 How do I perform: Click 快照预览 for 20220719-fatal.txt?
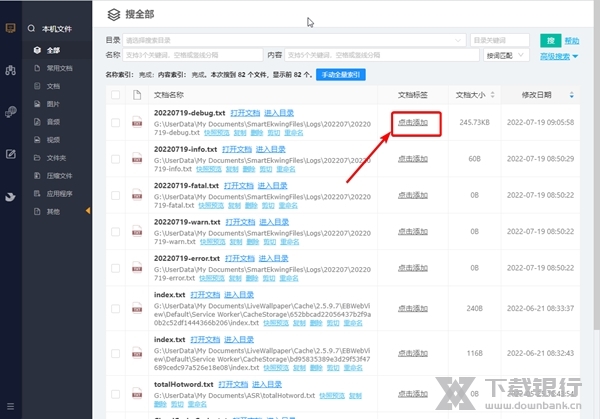click(211, 205)
